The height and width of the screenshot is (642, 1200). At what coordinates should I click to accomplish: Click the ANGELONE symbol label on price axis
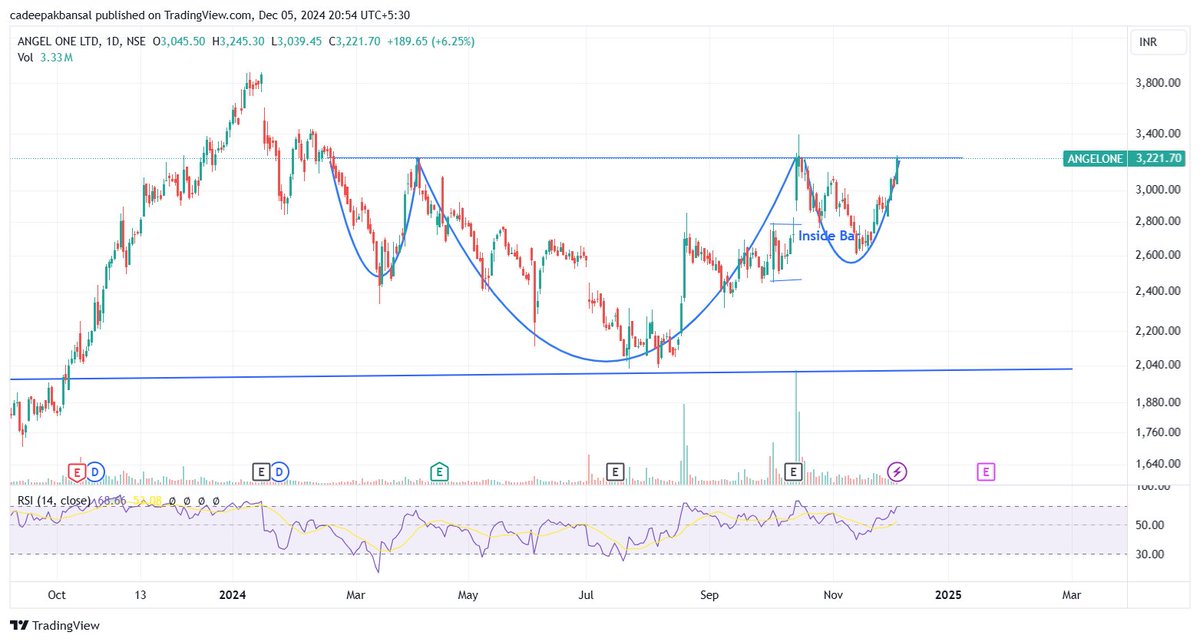click(x=1097, y=158)
